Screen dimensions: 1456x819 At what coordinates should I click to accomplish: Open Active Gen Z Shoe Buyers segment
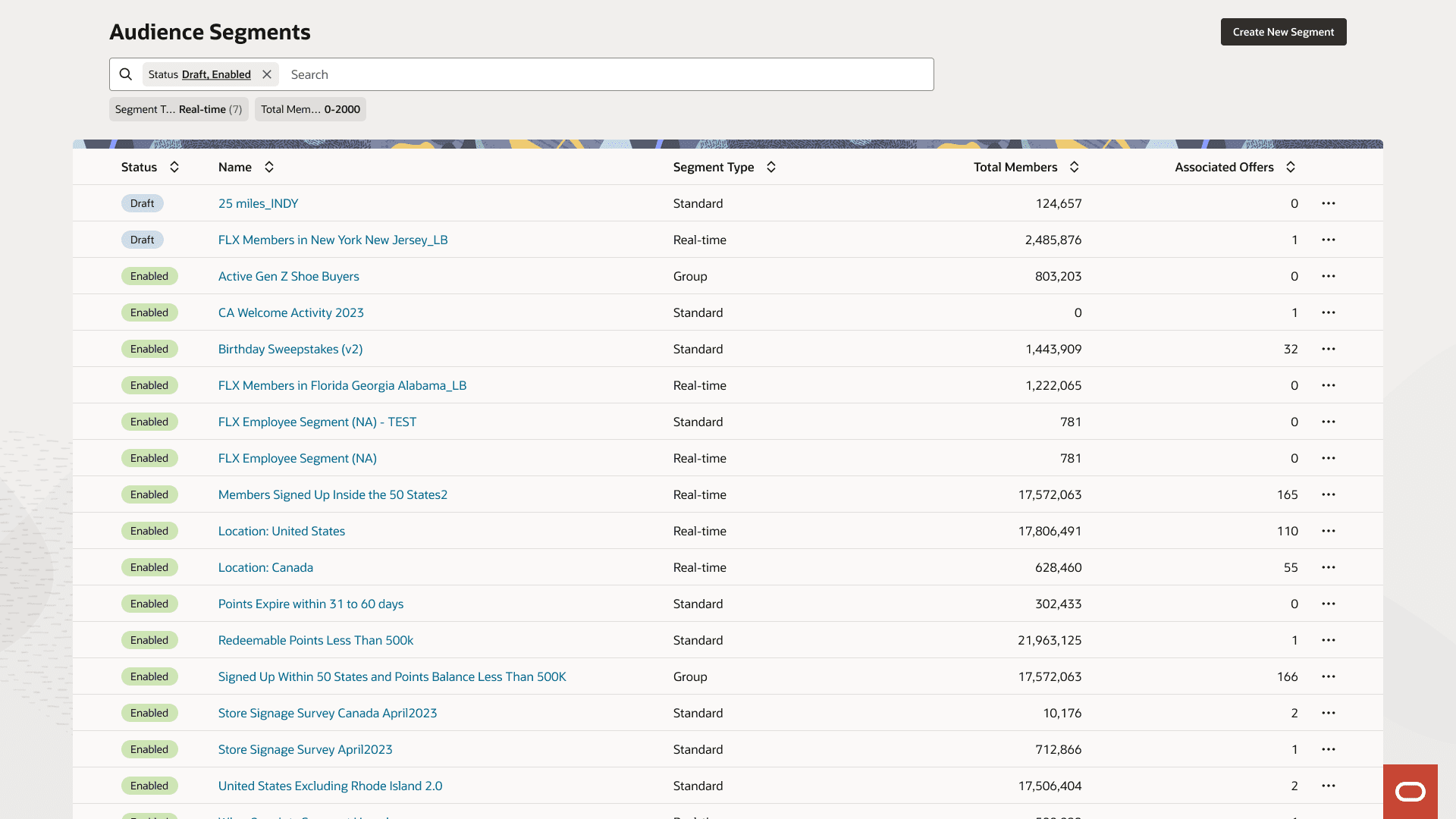point(288,276)
